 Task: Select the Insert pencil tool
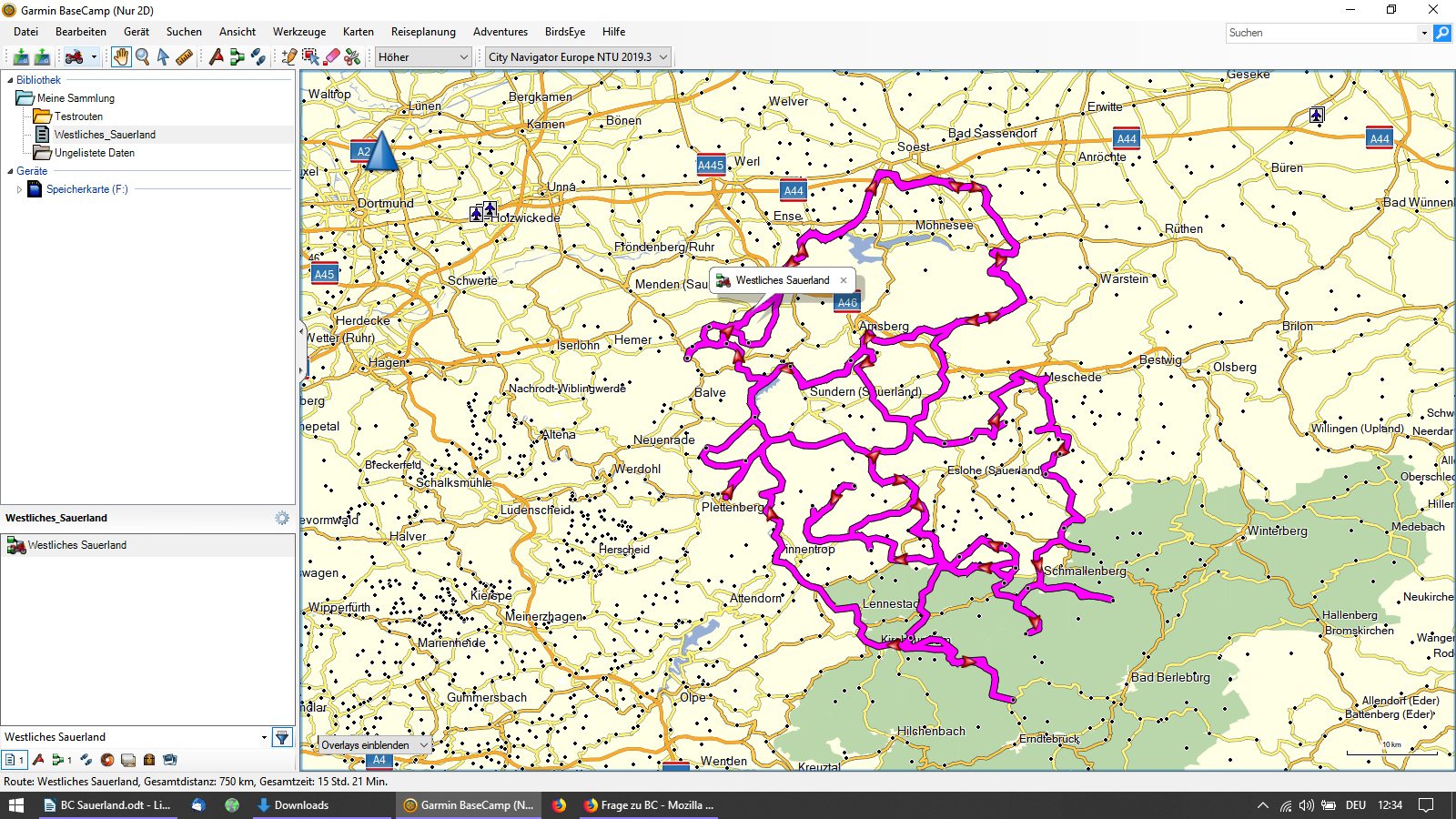289,57
